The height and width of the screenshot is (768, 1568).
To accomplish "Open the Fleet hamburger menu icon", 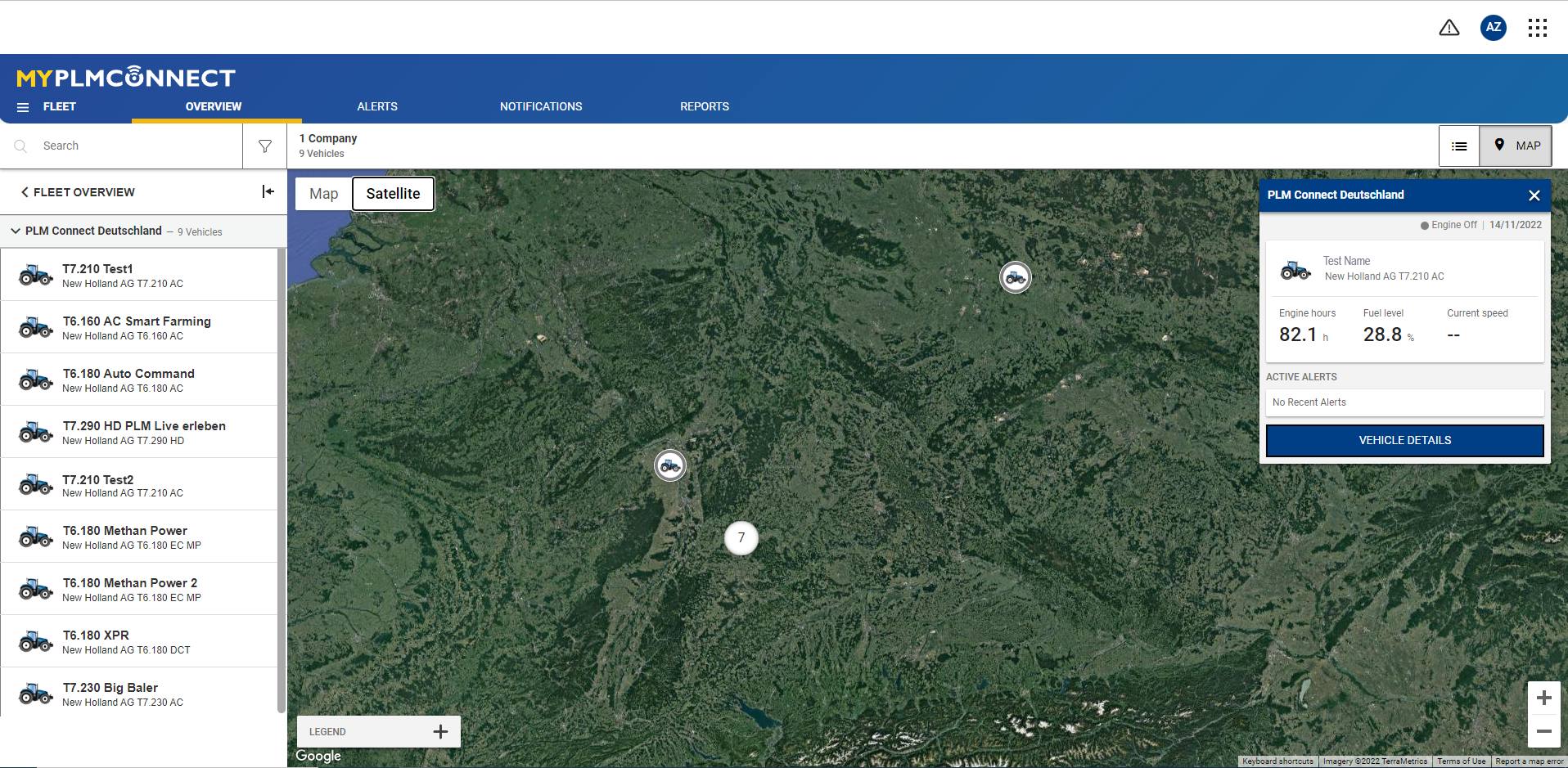I will click(x=23, y=107).
